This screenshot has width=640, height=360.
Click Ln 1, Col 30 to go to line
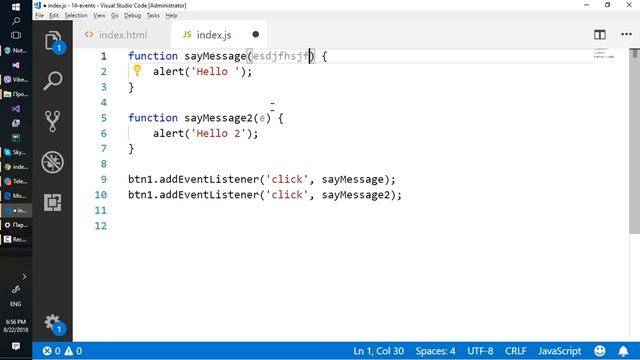[x=378, y=351]
